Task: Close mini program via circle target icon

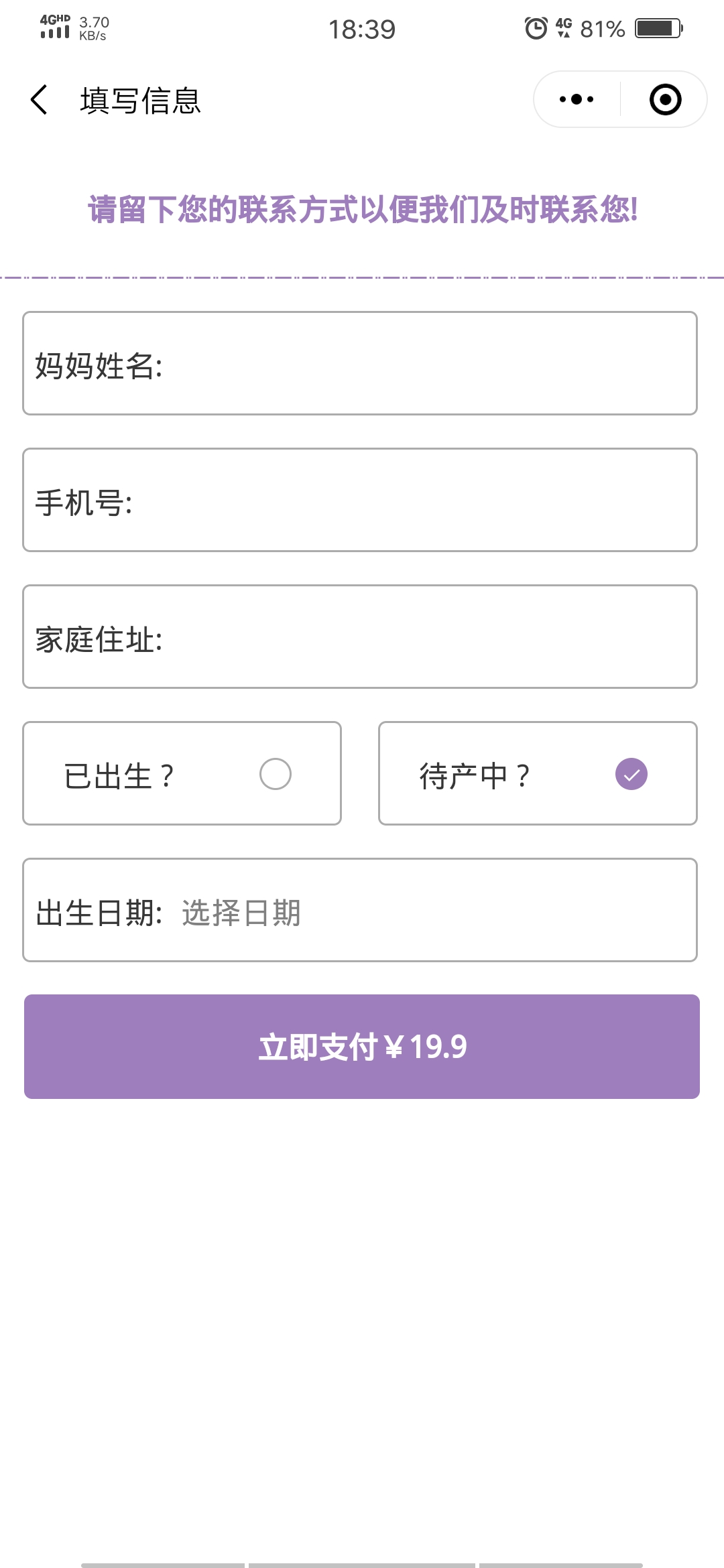Action: 665,100
